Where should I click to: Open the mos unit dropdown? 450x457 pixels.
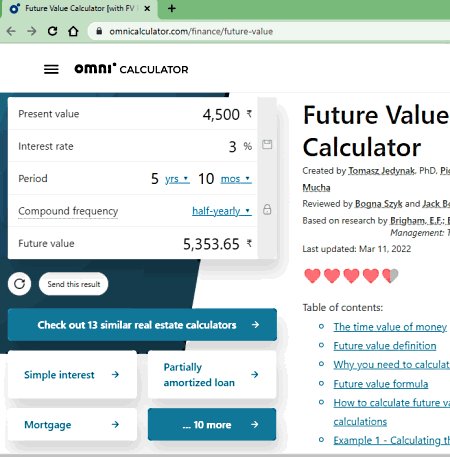pyautogui.click(x=236, y=179)
